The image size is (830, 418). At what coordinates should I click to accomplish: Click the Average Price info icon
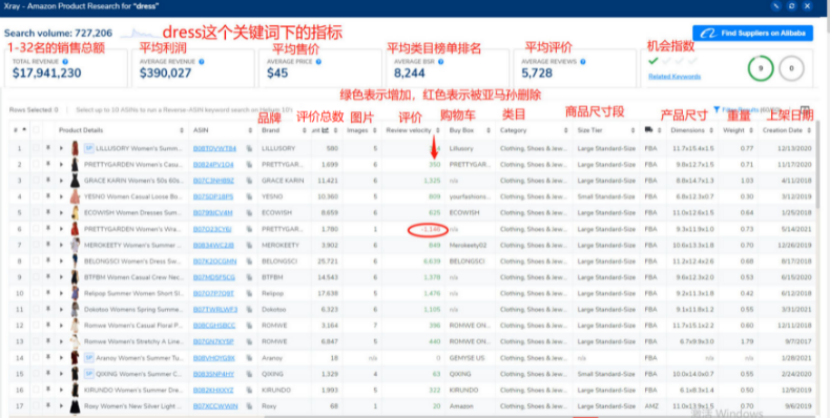tap(318, 61)
